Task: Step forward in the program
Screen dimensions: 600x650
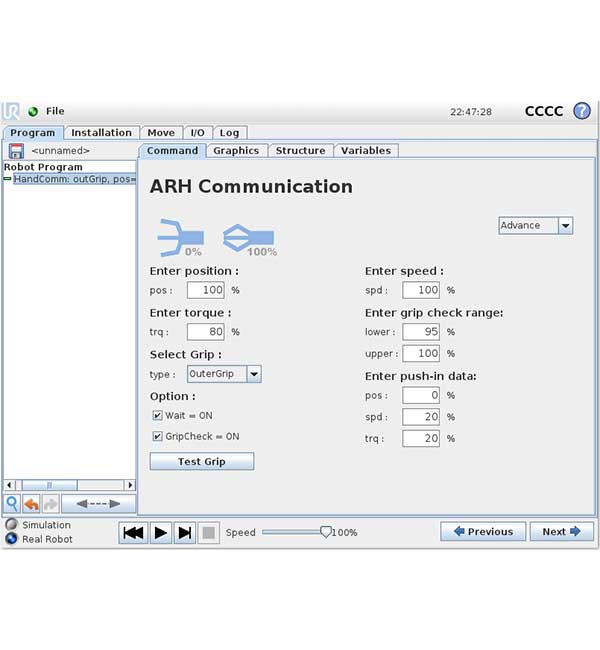Action: [185, 532]
